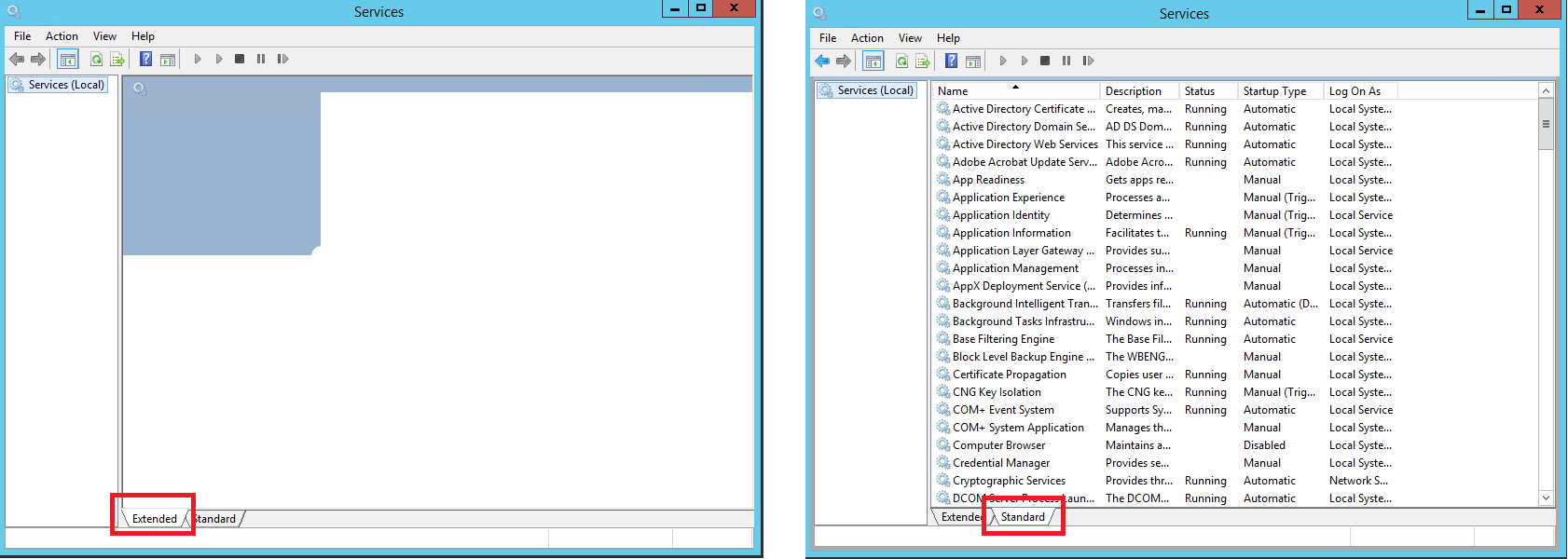The height and width of the screenshot is (559, 1568).
Task: Select Extended tab in left Services window
Action: pos(155,519)
